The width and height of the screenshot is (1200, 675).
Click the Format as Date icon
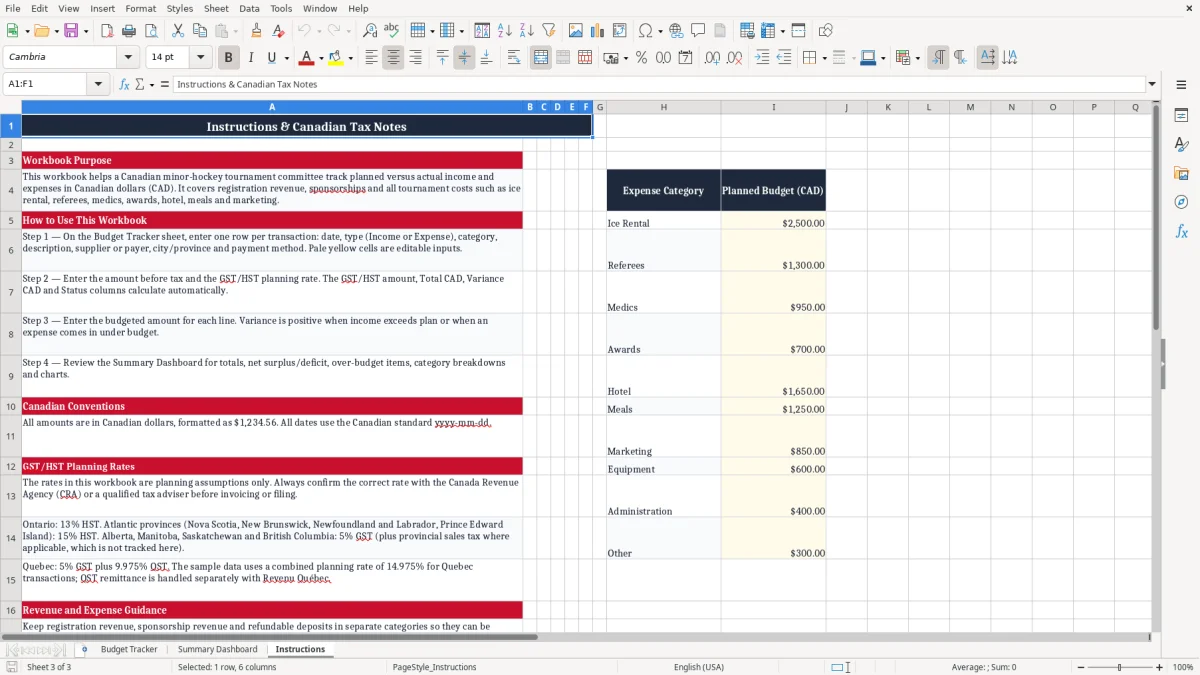685,58
